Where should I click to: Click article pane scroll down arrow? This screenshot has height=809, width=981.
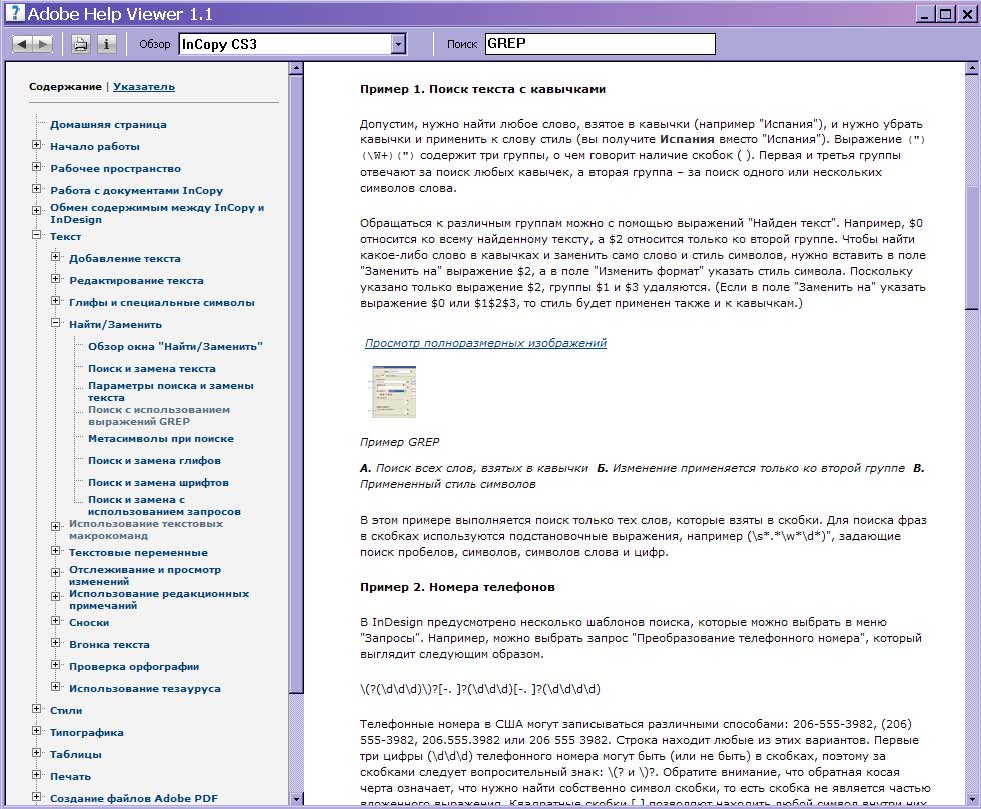tap(972, 798)
